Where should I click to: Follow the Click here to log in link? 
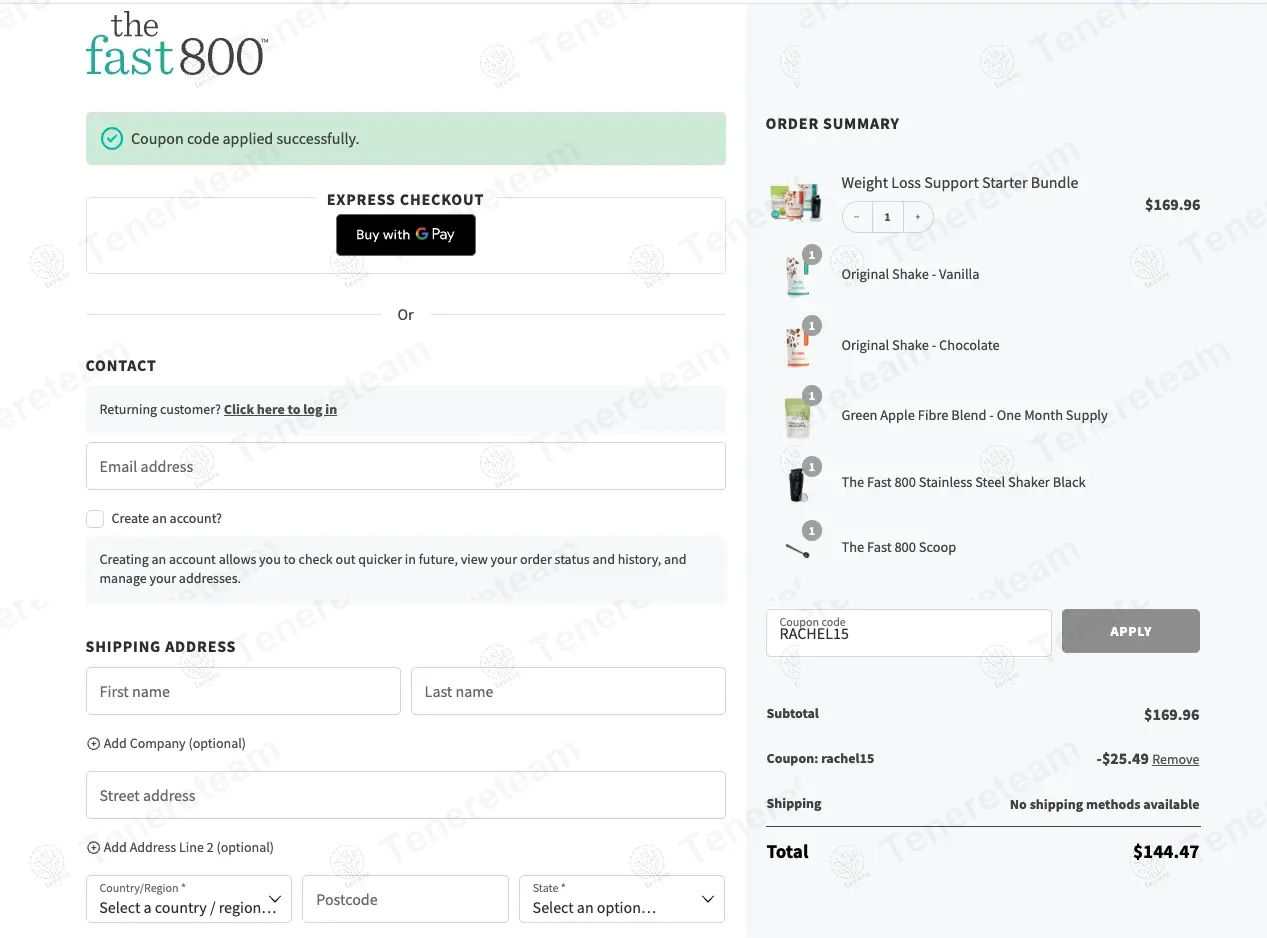click(280, 410)
